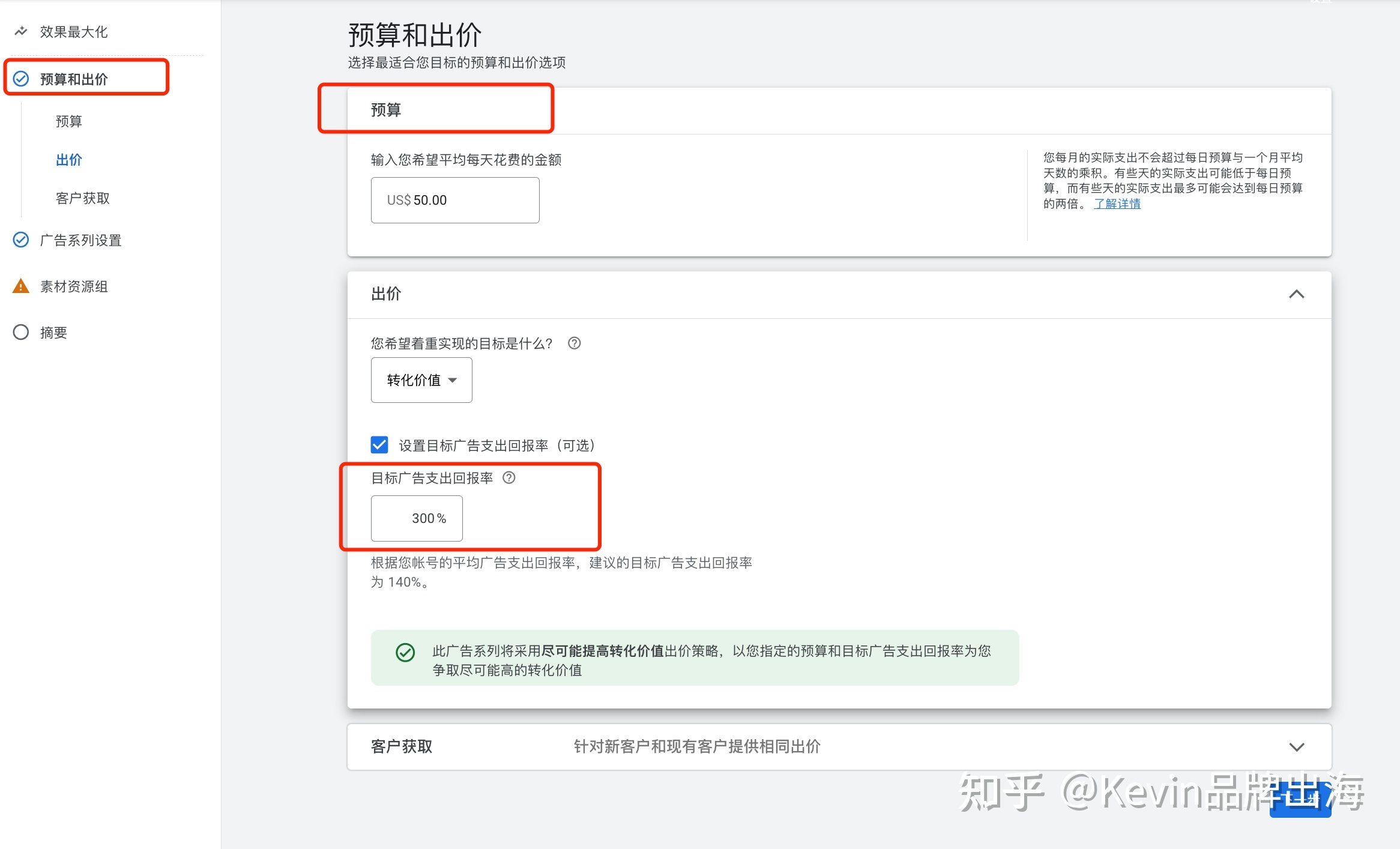The width and height of the screenshot is (1400, 849).
Task: Click the 预算和出价 page heading
Action: [415, 35]
